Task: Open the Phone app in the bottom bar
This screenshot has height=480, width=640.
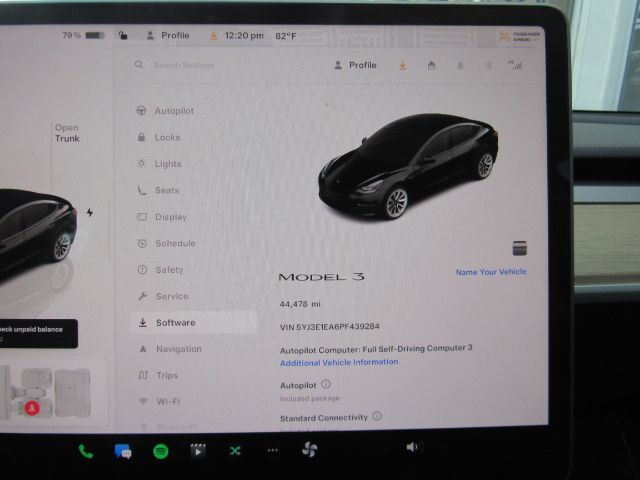Action: pos(86,451)
